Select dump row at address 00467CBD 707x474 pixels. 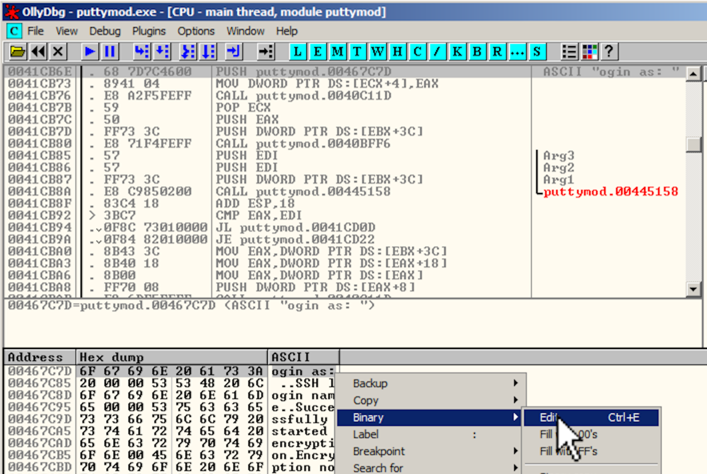click(171, 467)
